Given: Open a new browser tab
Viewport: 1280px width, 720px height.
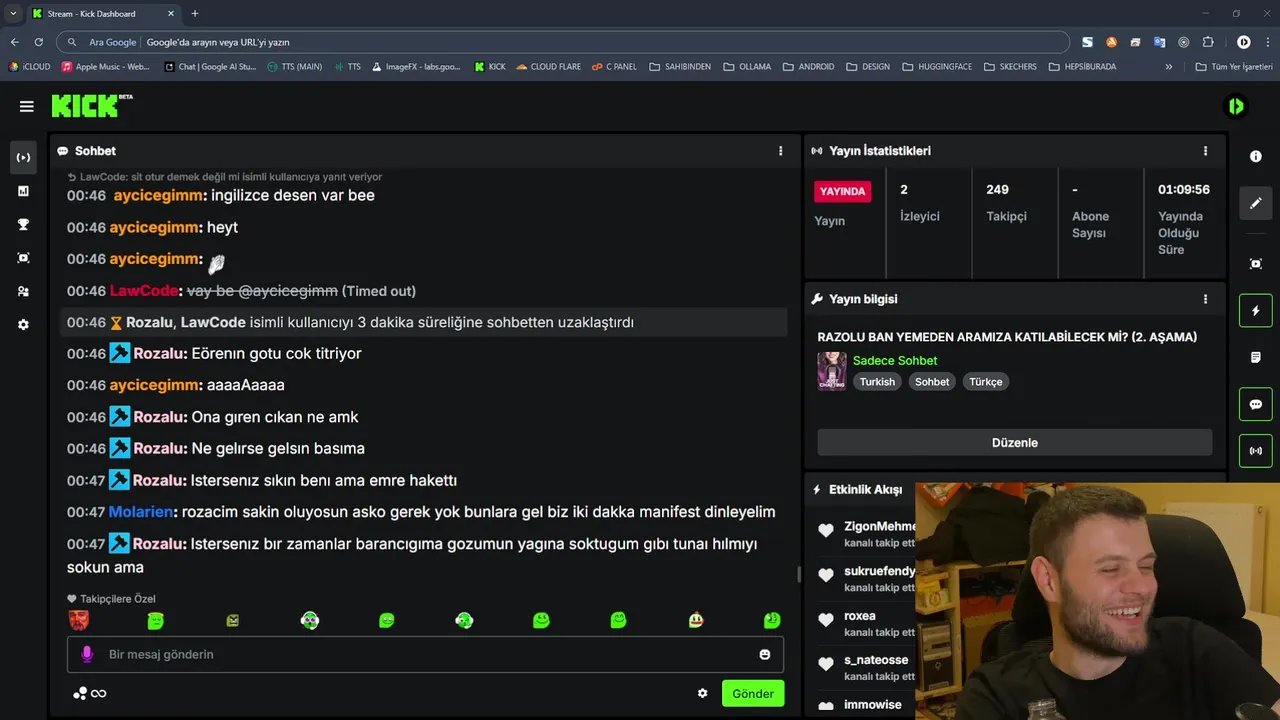Looking at the screenshot, I should (195, 14).
